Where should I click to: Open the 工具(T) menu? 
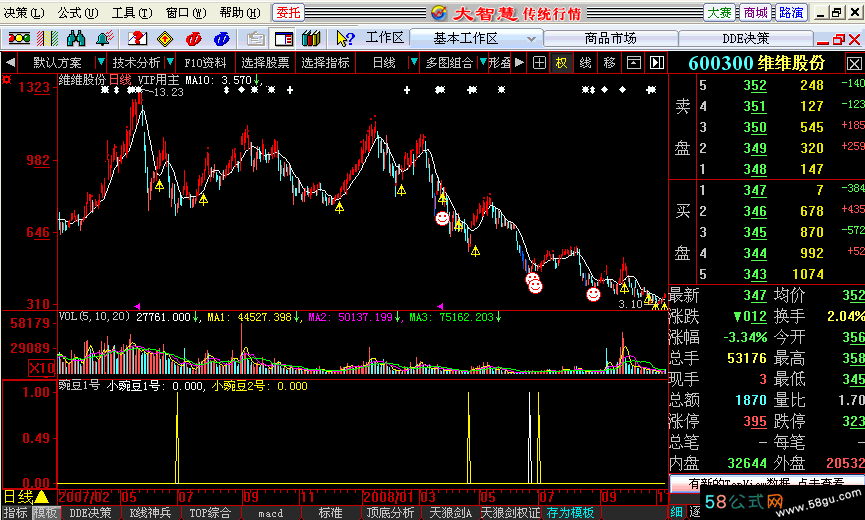(x=132, y=13)
